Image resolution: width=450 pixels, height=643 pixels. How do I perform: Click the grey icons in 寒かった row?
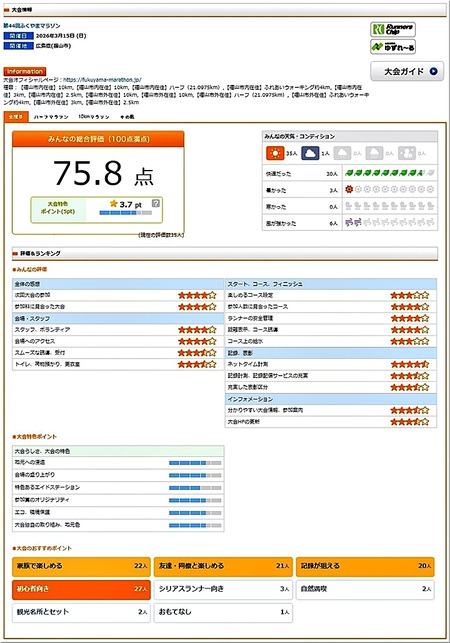coord(389,206)
